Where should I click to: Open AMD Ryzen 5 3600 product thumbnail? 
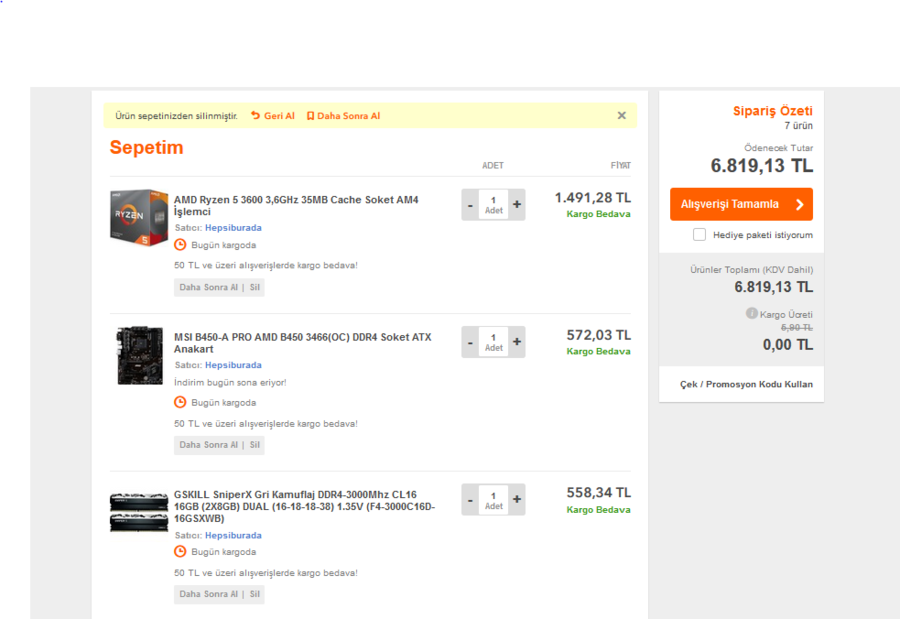coord(139,218)
